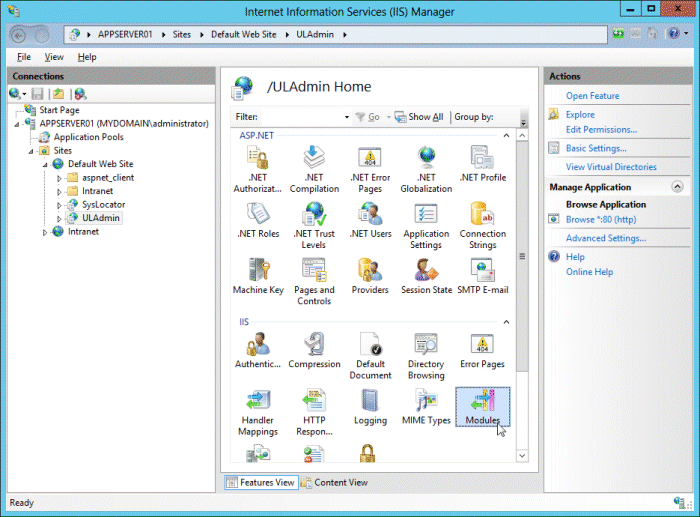700x517 pixels.
Task: Open the Filter dropdown arrow
Action: tap(346, 117)
